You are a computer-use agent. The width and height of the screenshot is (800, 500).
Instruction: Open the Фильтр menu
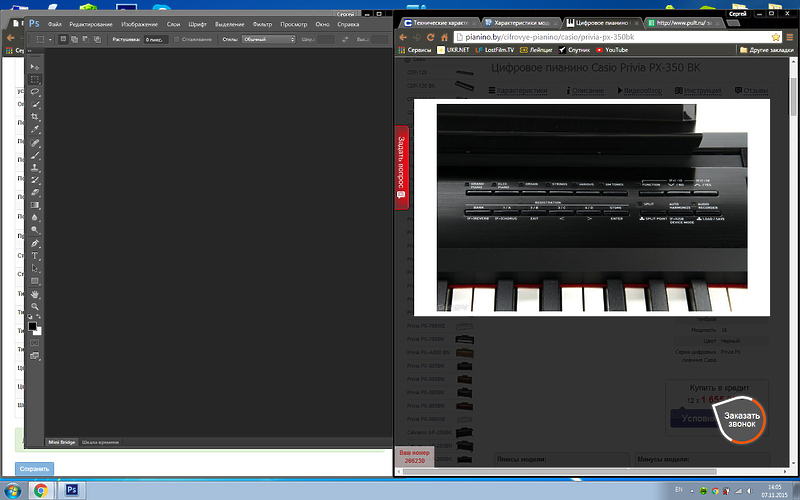[262, 24]
